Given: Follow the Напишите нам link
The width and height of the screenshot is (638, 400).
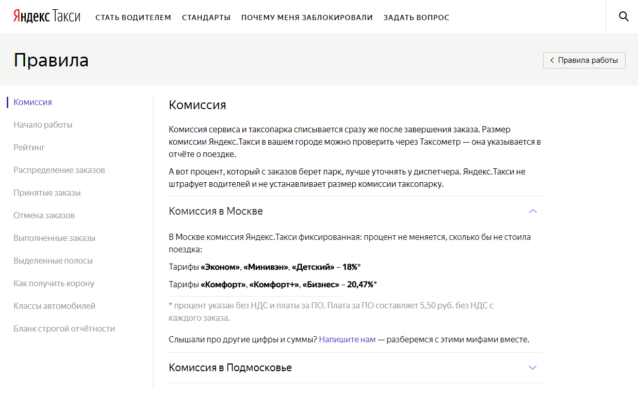Looking at the screenshot, I should click(347, 339).
